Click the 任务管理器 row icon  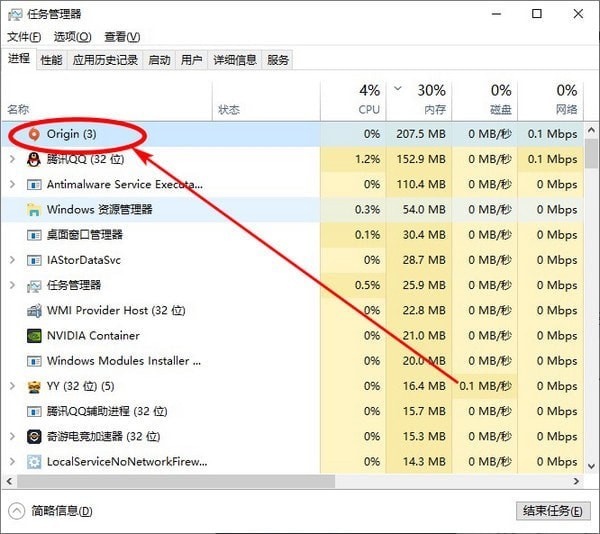34,286
